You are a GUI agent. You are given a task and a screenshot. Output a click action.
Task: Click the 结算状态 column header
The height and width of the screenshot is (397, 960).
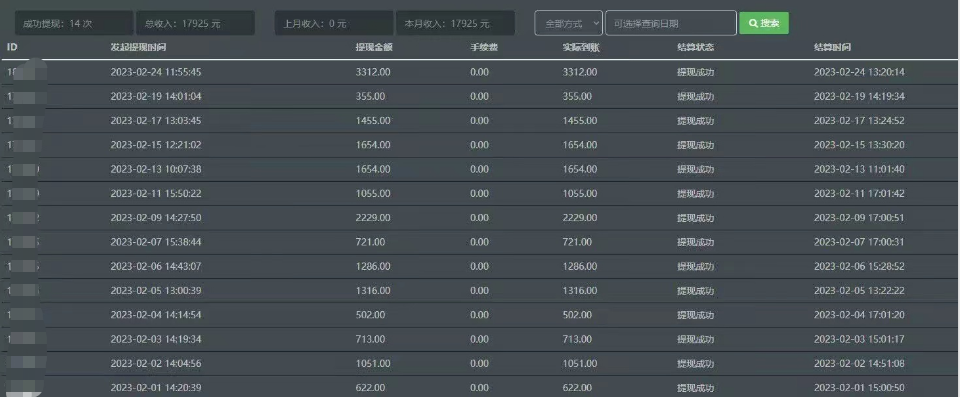point(696,47)
